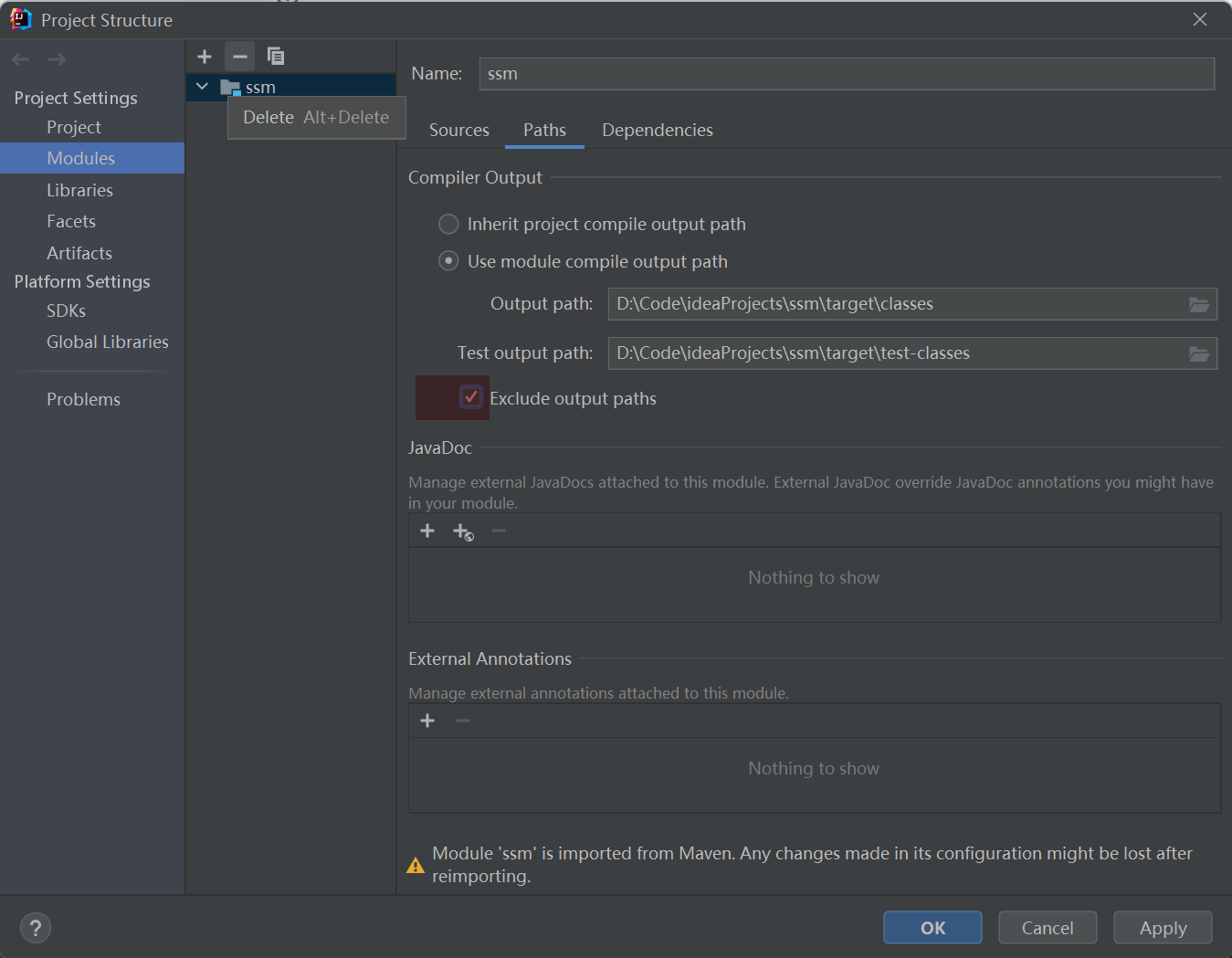The image size is (1232, 958).
Task: Browse folder for Output path
Action: [x=1199, y=304]
